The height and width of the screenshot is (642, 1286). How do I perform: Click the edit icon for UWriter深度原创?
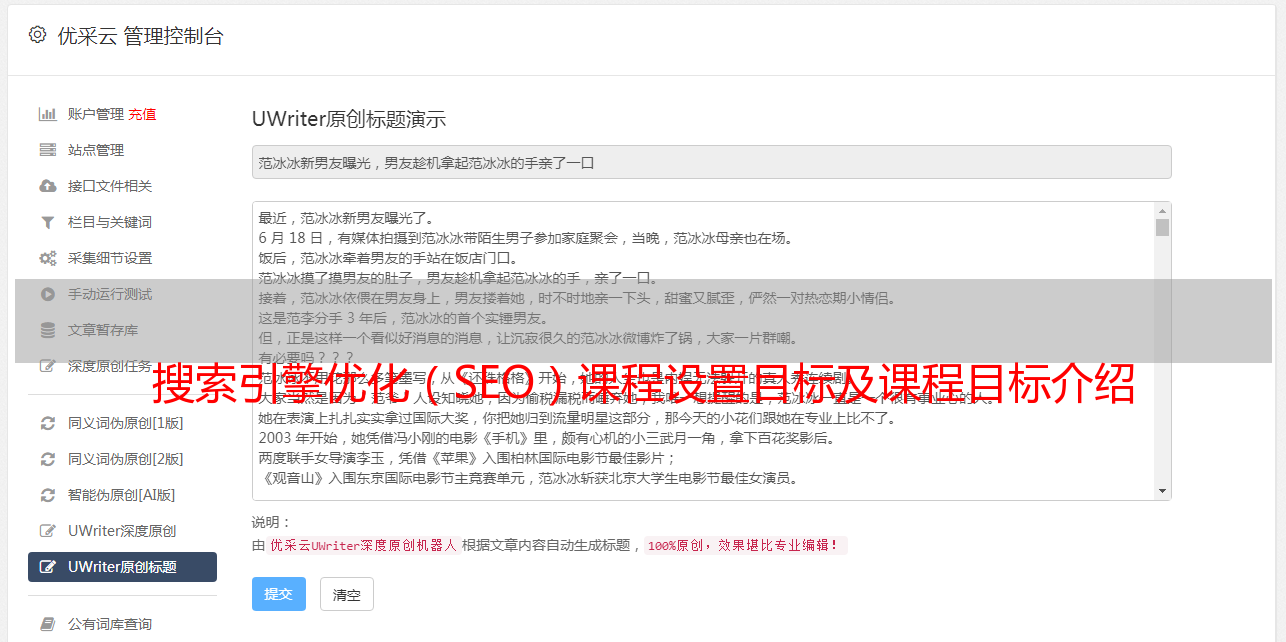tap(47, 531)
